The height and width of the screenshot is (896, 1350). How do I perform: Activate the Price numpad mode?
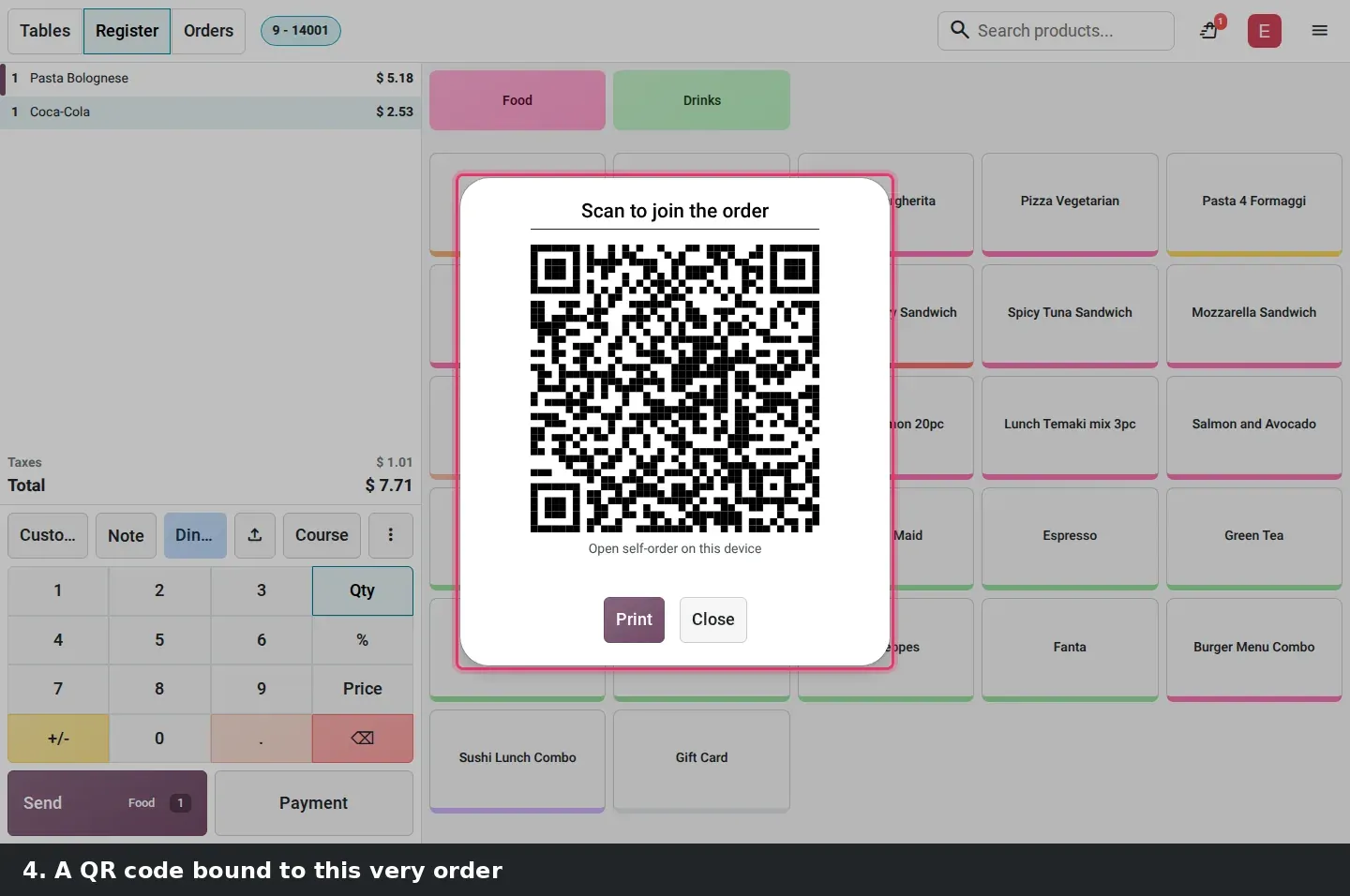(363, 689)
